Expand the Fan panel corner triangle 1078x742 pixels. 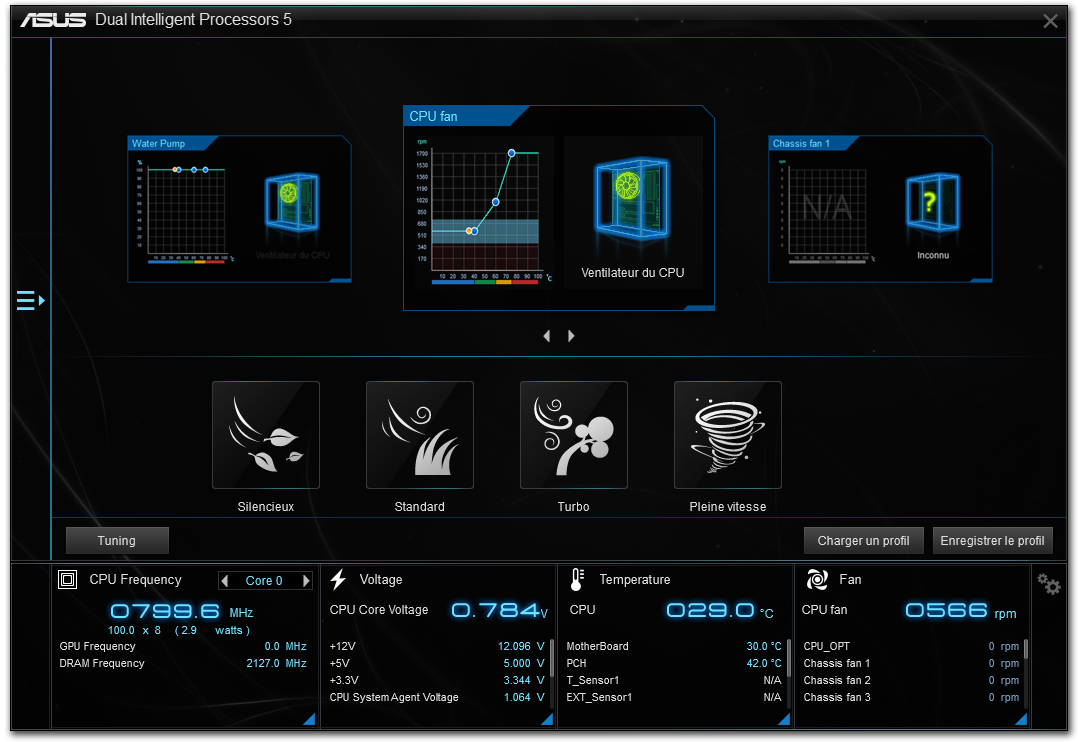[x=1021, y=719]
